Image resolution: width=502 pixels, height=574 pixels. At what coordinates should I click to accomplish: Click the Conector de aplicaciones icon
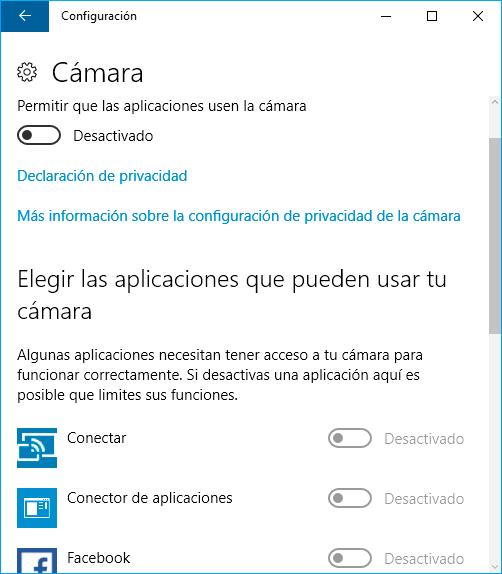[37, 508]
